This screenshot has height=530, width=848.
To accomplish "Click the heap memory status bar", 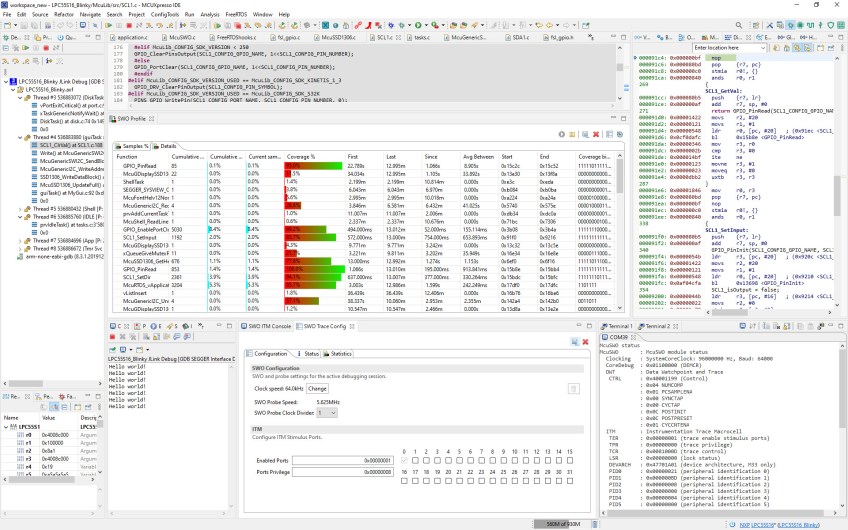I will 563,523.
